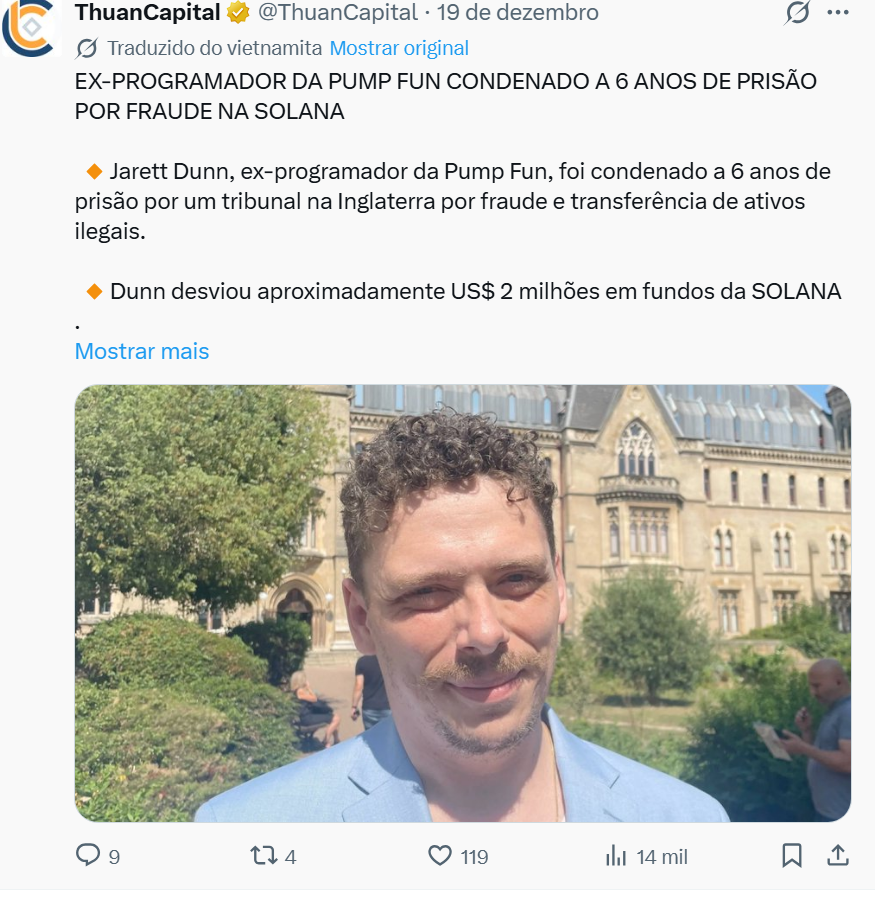
Task: Open the post date '19 de dezembro'
Action: click(x=517, y=13)
